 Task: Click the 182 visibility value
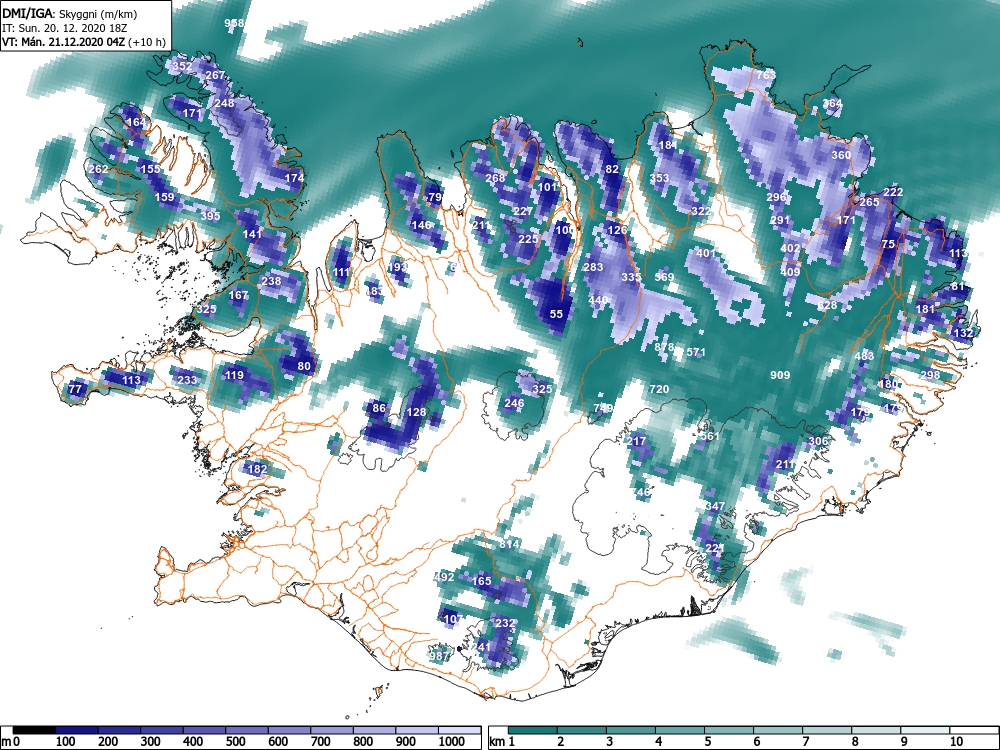[x=257, y=469]
